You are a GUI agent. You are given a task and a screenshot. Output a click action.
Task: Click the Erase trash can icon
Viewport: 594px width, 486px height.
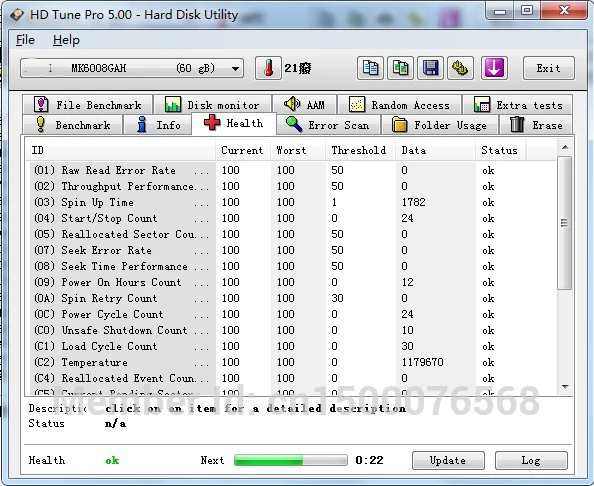pyautogui.click(x=517, y=124)
